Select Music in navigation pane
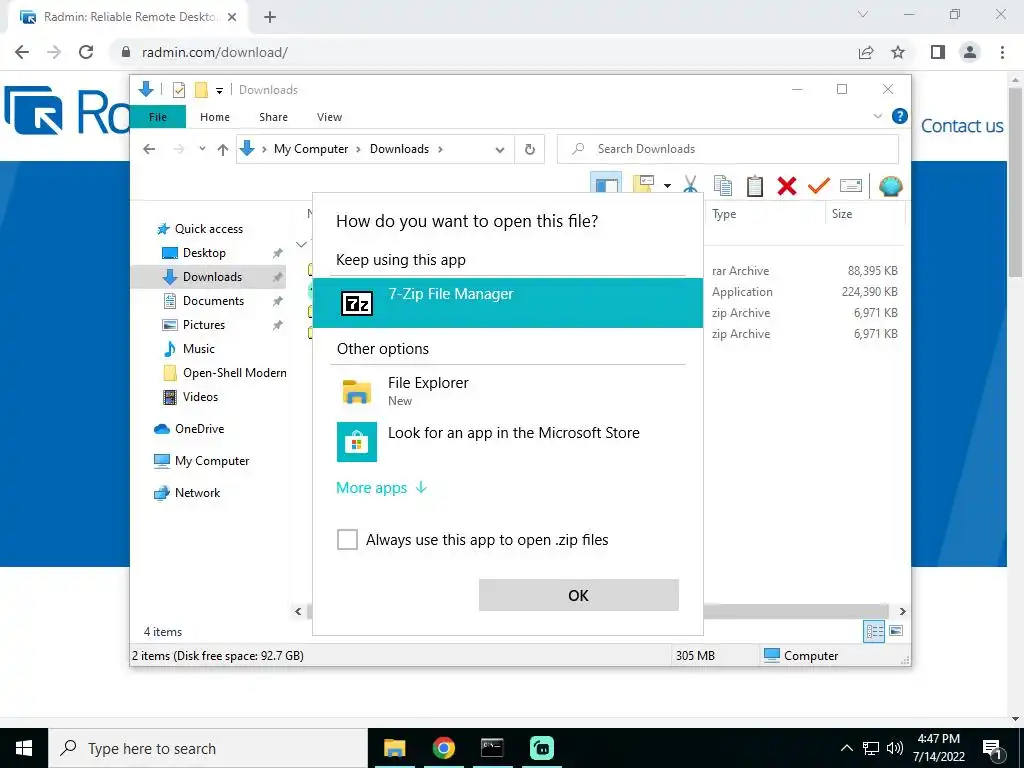The width and height of the screenshot is (1024, 768). coord(199,349)
